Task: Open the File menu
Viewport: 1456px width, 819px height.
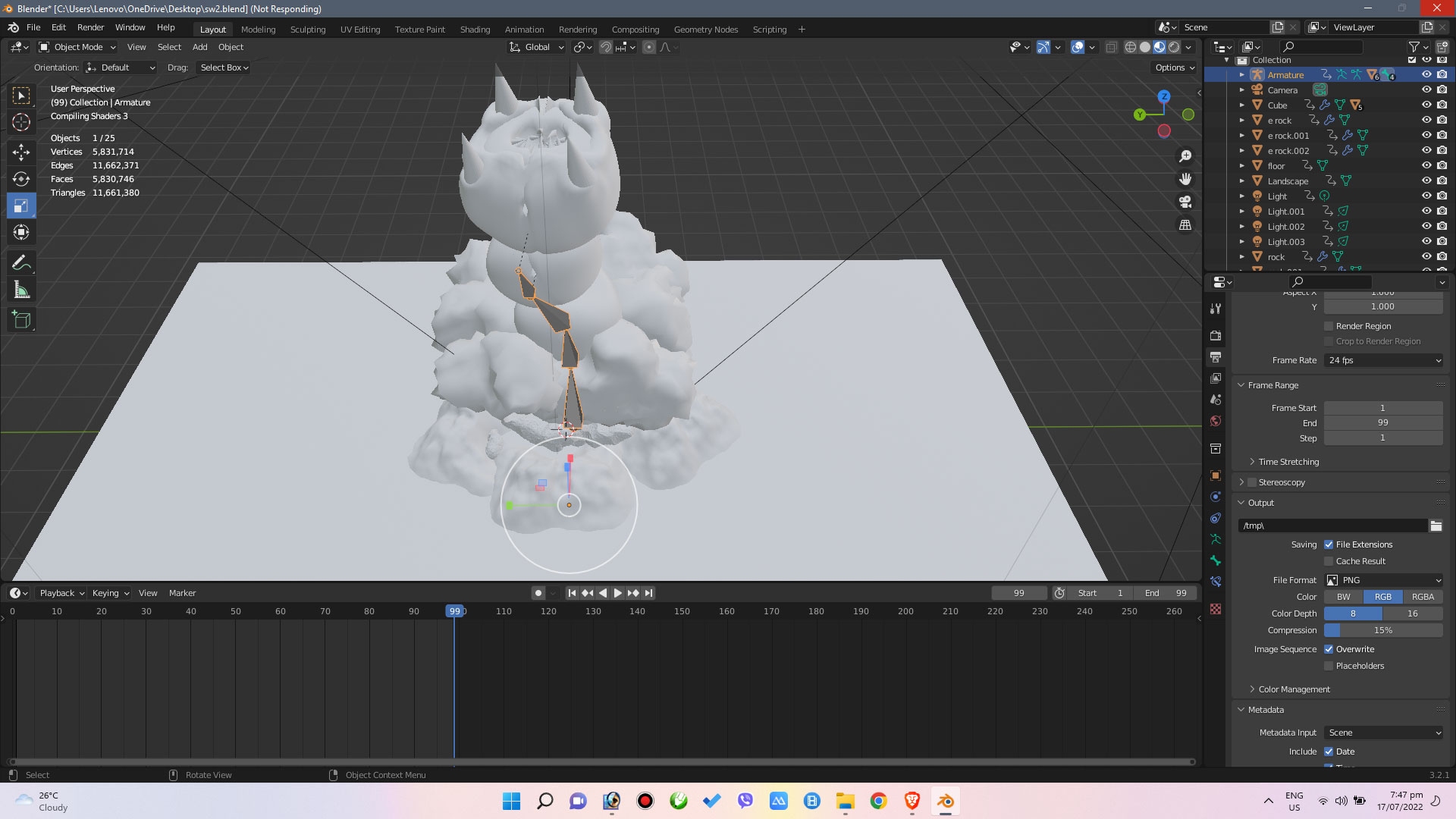Action: [x=33, y=27]
